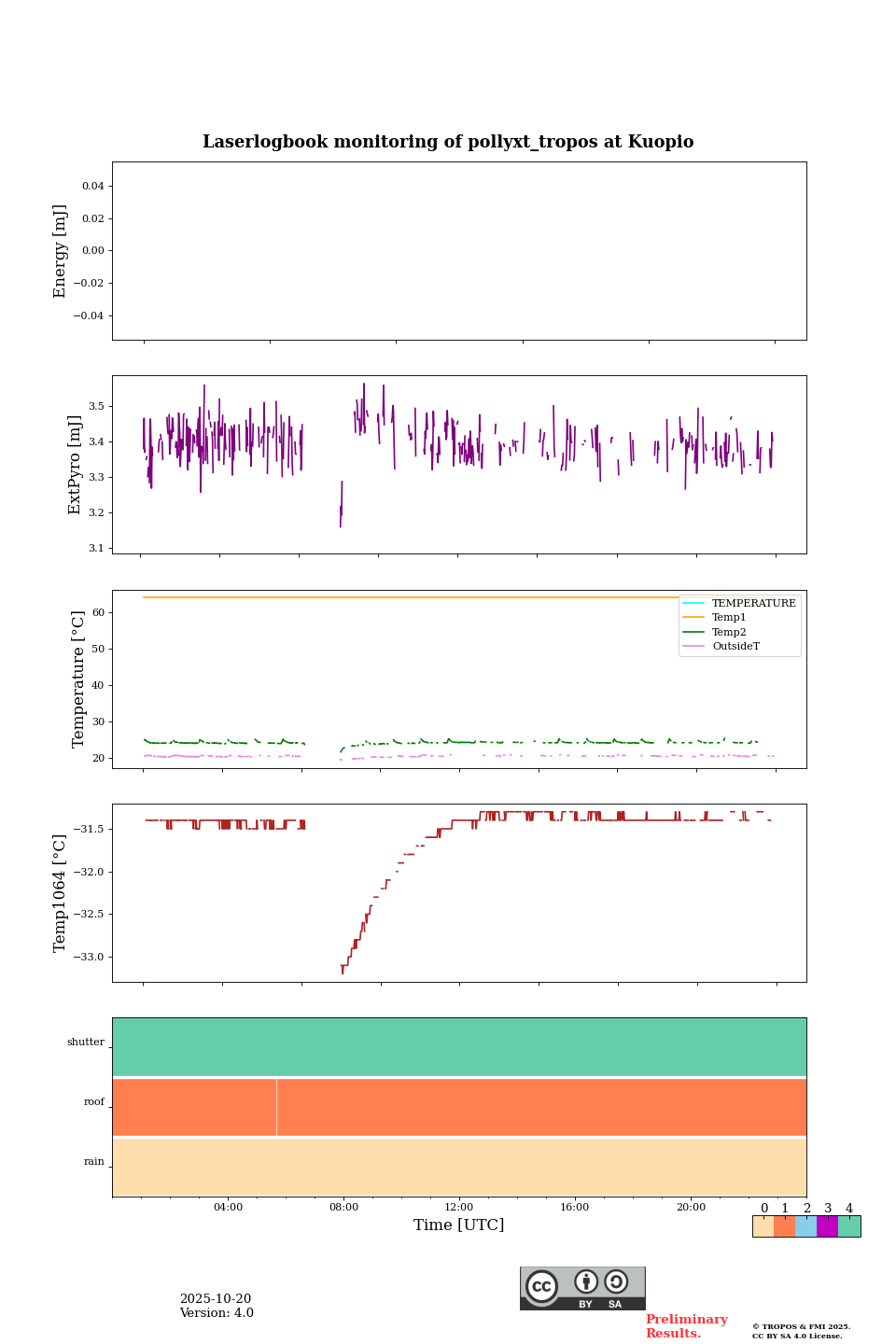Click the 12:00 time axis tick label
The height and width of the screenshot is (1344, 896).
459,1207
